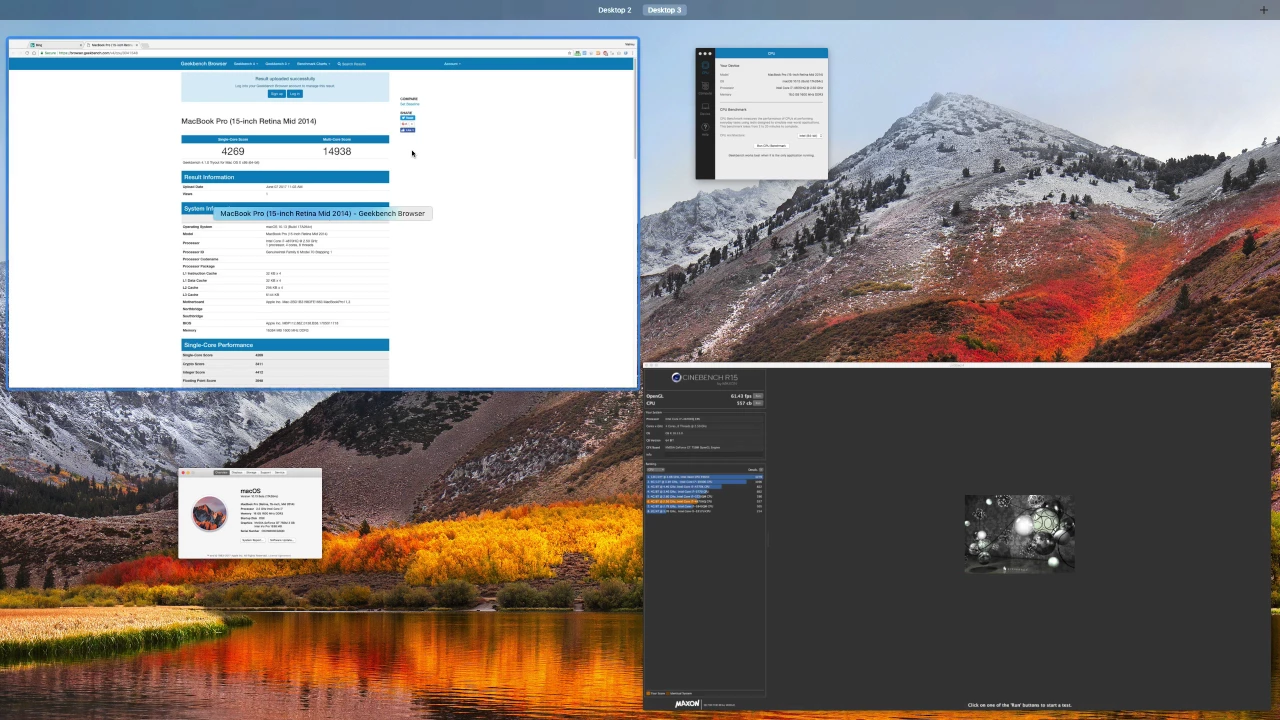
Task: Add a new desktop with plus button
Action: coord(1264,10)
